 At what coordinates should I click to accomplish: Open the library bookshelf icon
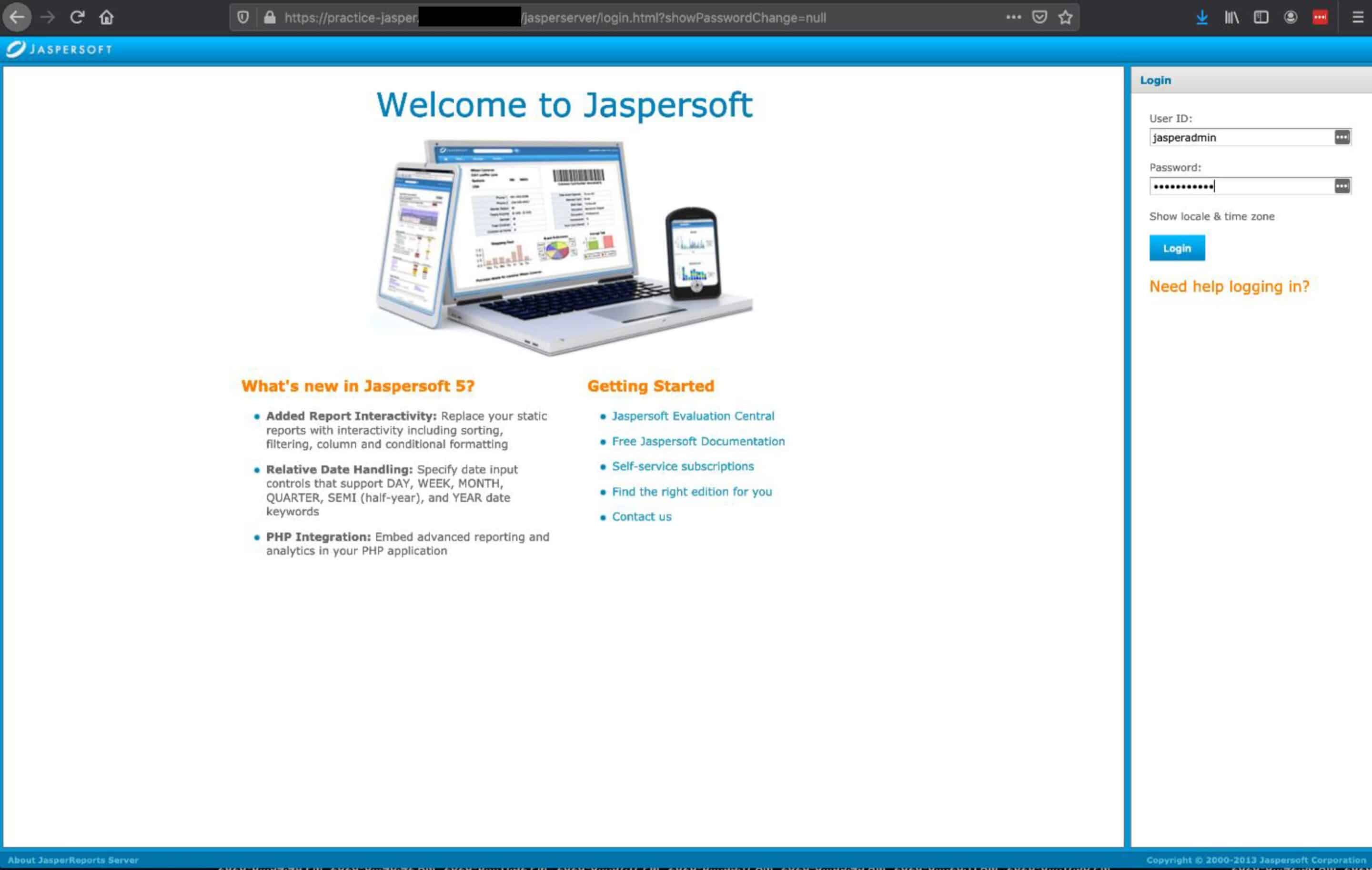click(x=1232, y=18)
